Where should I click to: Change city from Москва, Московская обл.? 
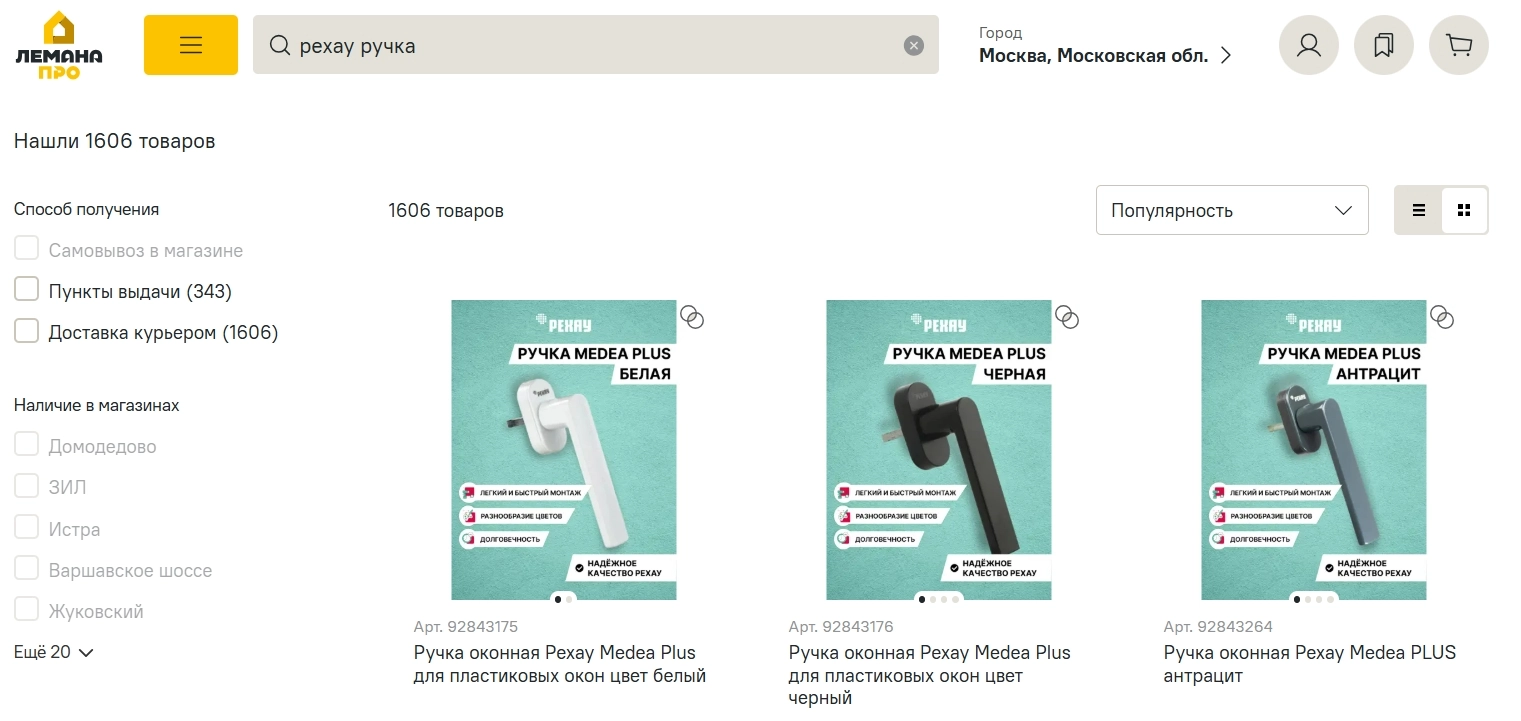coord(1105,55)
